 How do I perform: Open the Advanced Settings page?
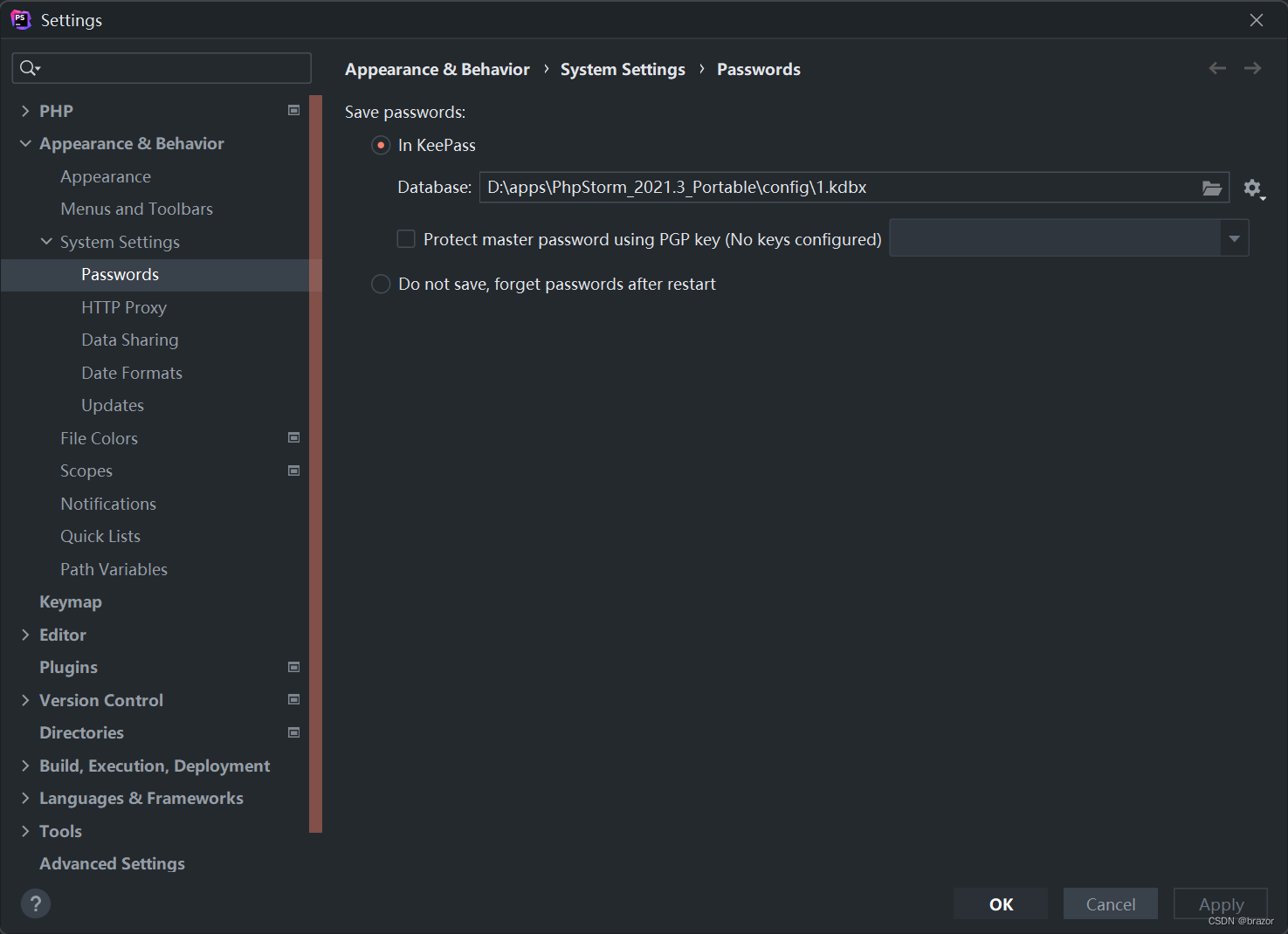112,863
